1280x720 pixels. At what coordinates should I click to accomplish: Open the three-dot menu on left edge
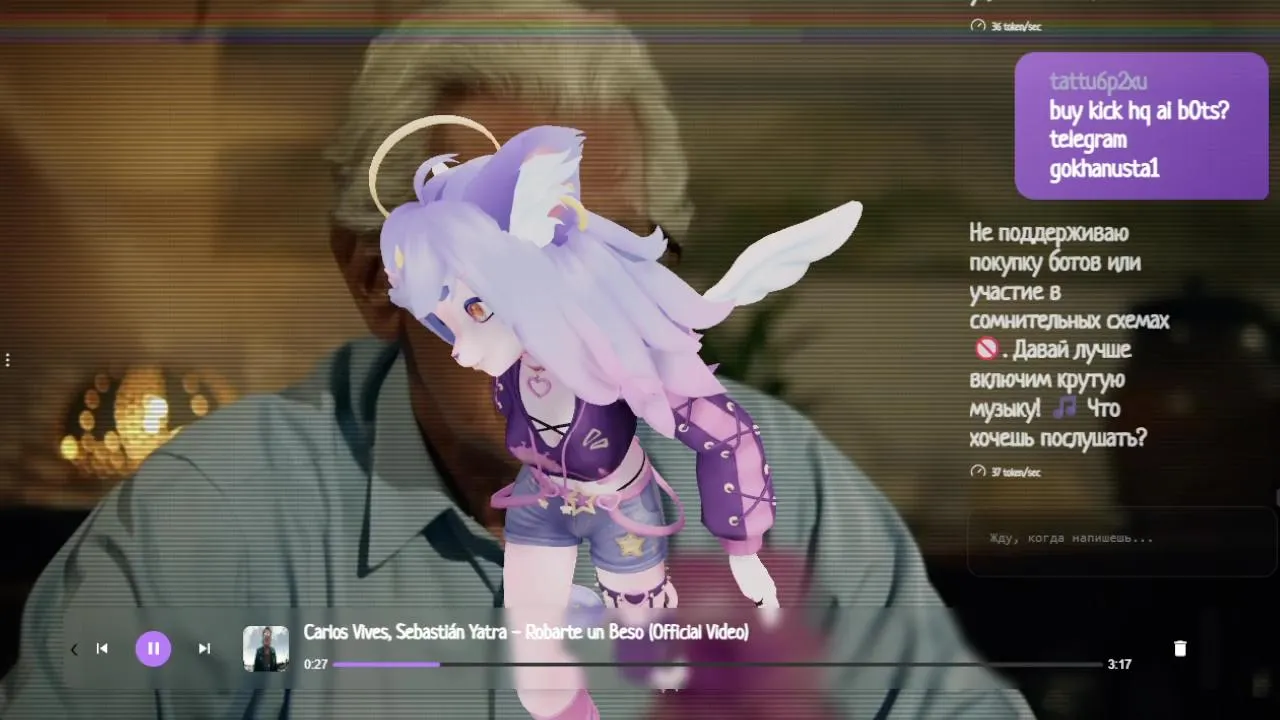[8, 359]
